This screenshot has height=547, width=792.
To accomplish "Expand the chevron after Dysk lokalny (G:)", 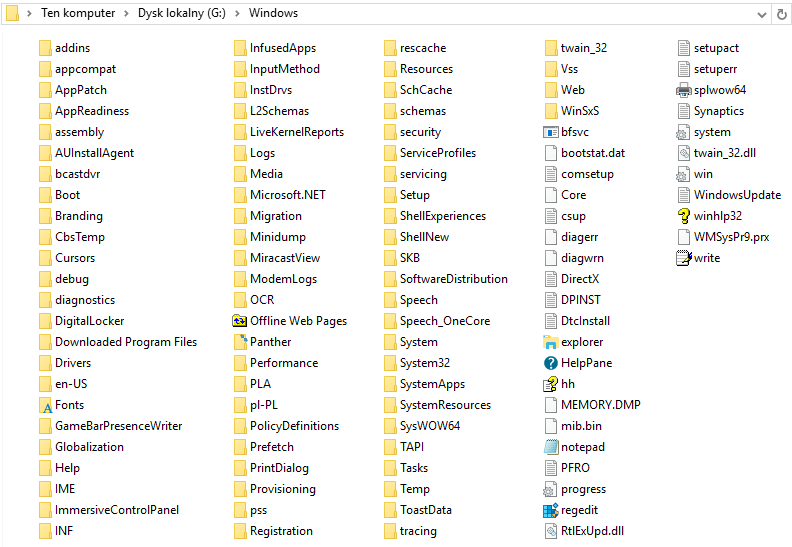I will click(237, 14).
